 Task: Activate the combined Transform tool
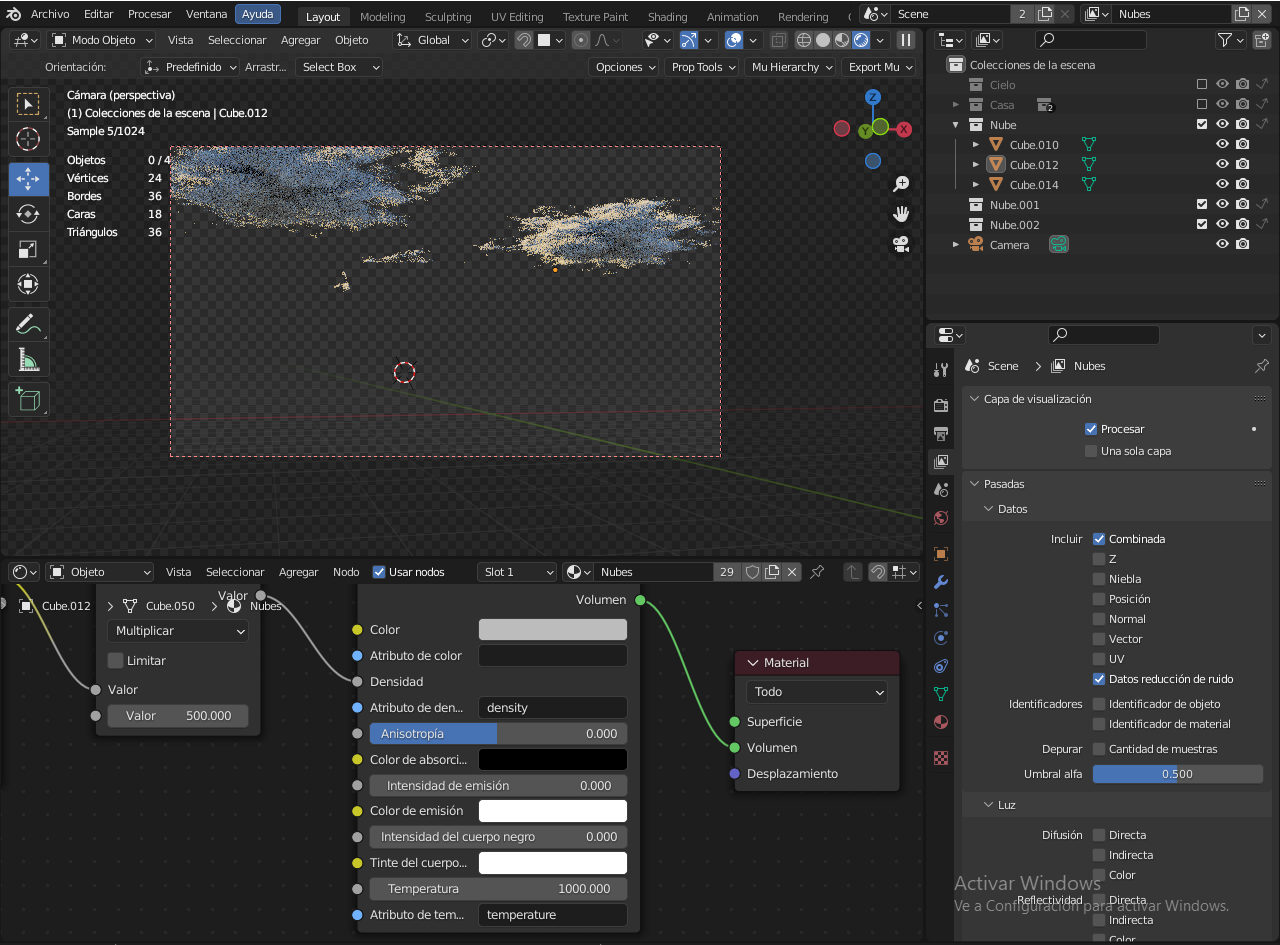pos(29,284)
